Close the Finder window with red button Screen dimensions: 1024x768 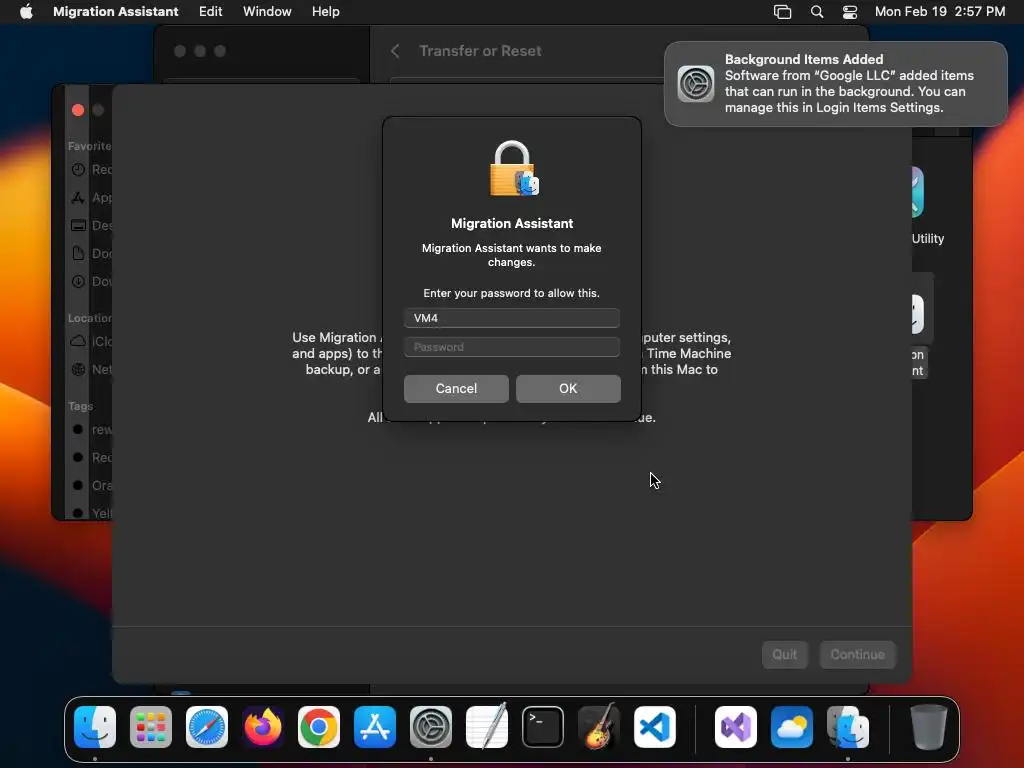click(78, 110)
